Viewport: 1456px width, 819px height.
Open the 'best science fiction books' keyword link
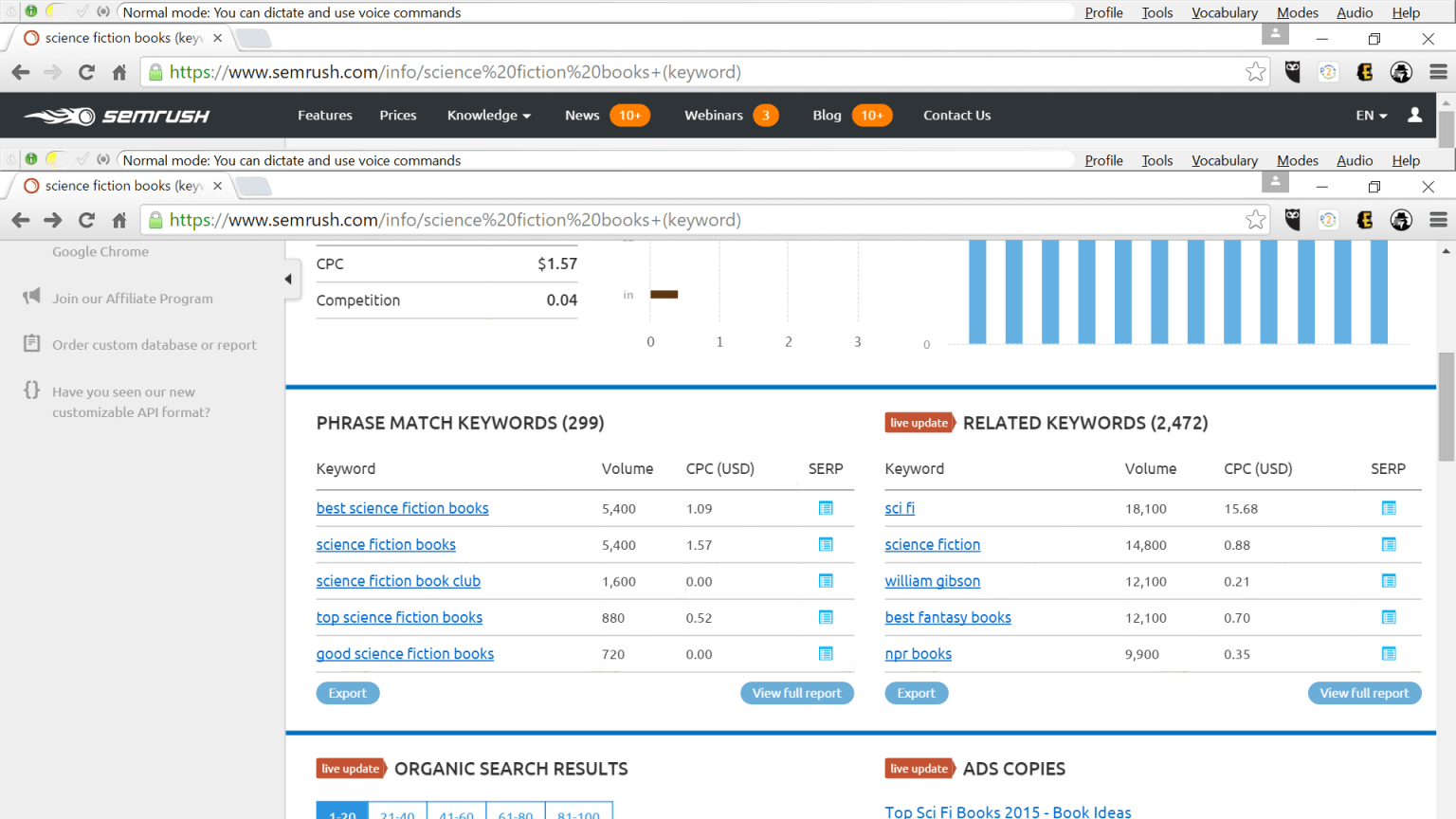403,508
